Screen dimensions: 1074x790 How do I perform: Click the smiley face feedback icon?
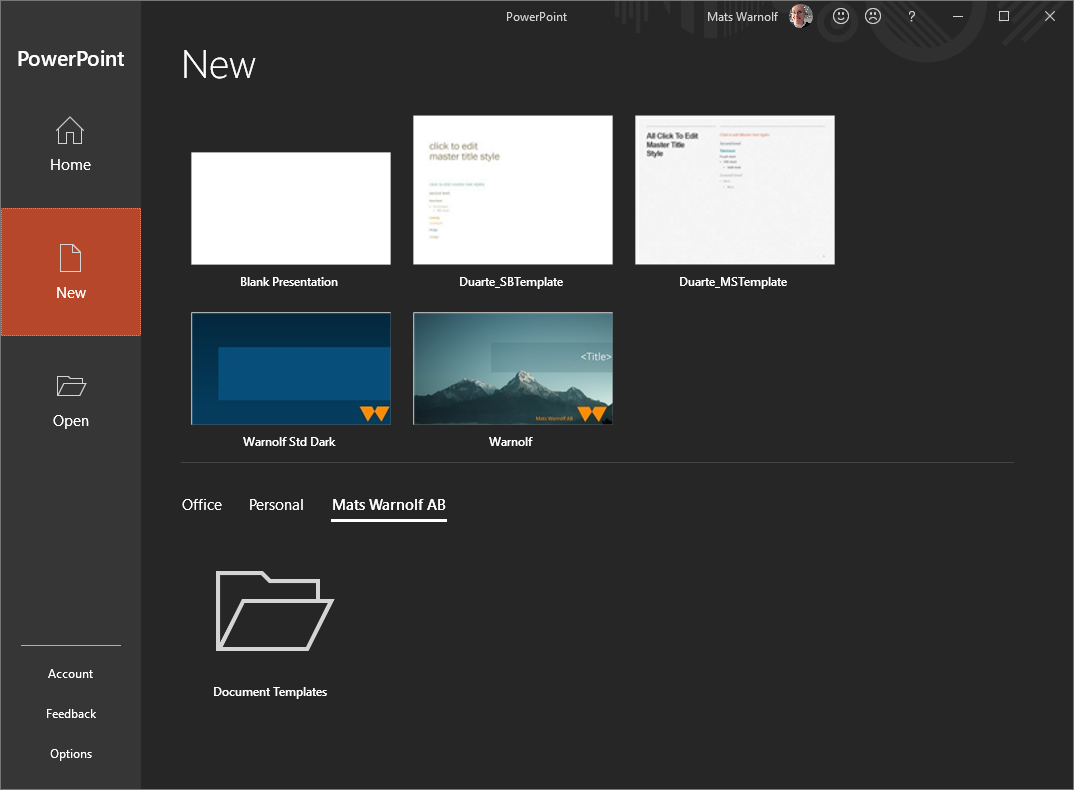840,16
